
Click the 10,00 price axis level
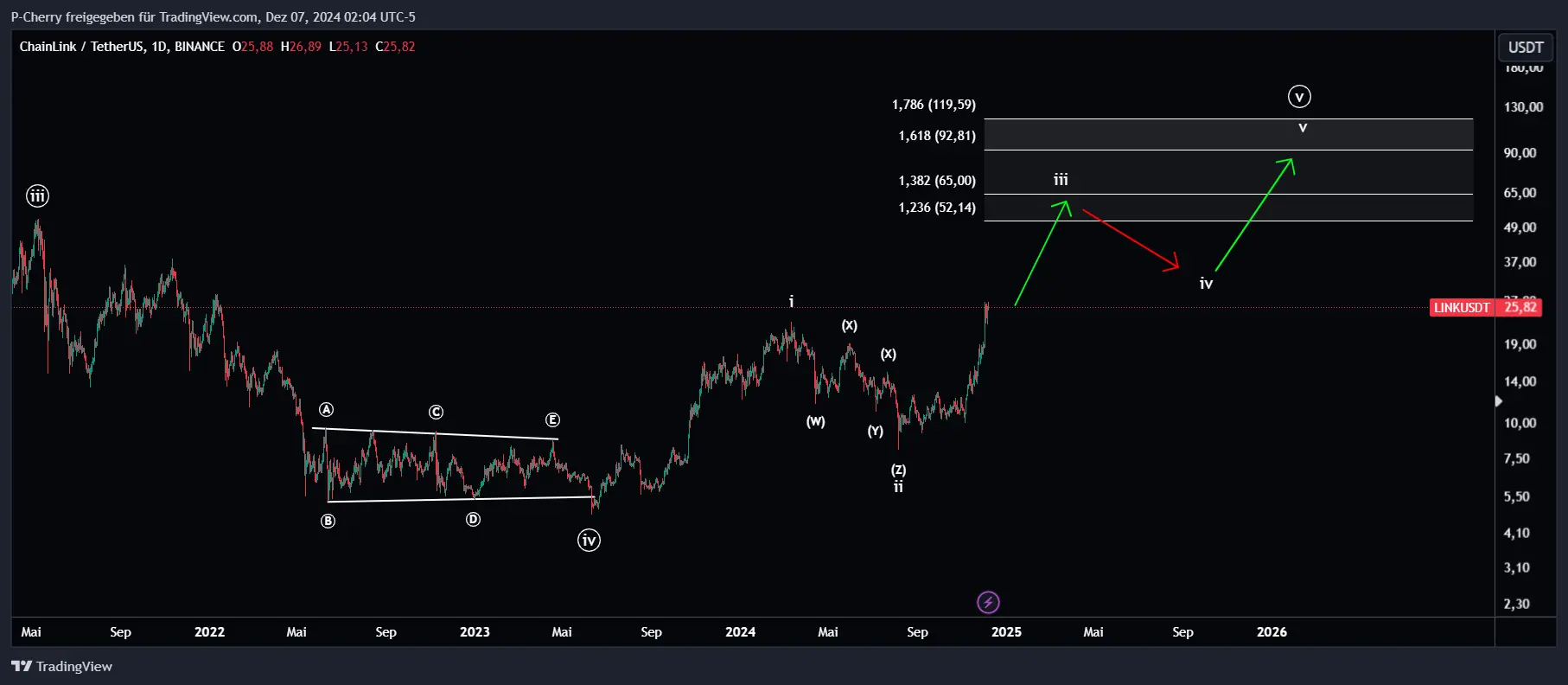[x=1520, y=423]
